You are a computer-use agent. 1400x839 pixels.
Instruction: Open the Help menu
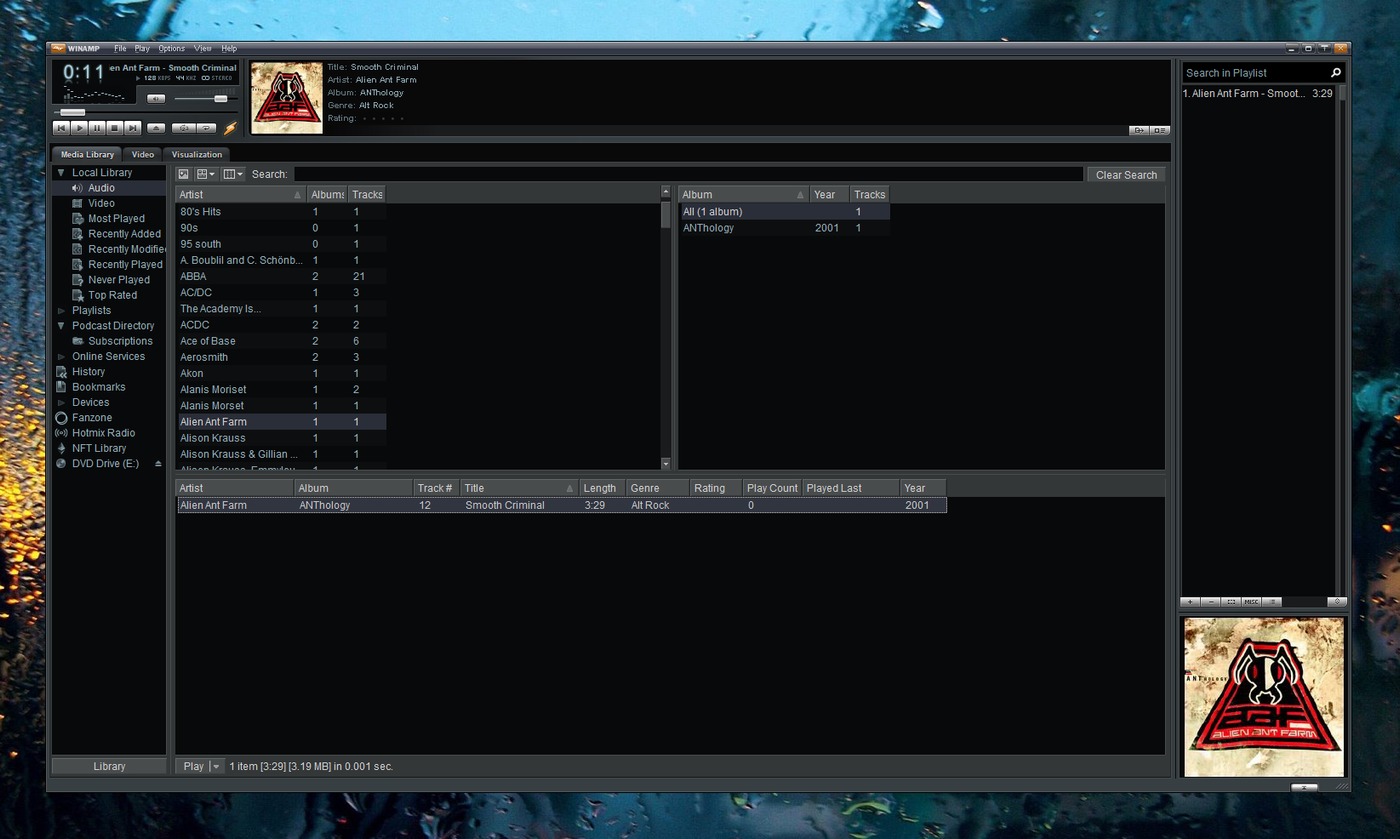229,48
